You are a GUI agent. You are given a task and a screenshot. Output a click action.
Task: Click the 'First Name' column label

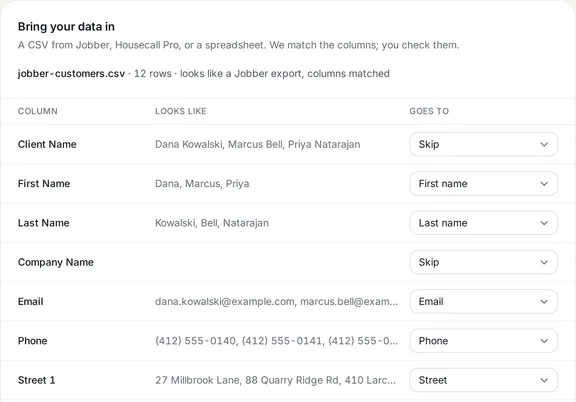click(44, 183)
